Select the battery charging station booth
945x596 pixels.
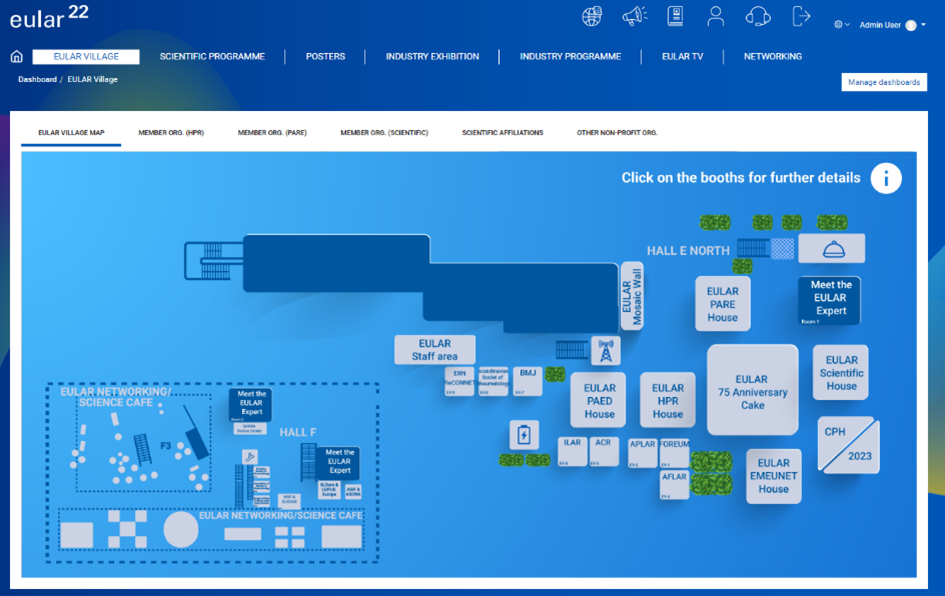point(524,435)
